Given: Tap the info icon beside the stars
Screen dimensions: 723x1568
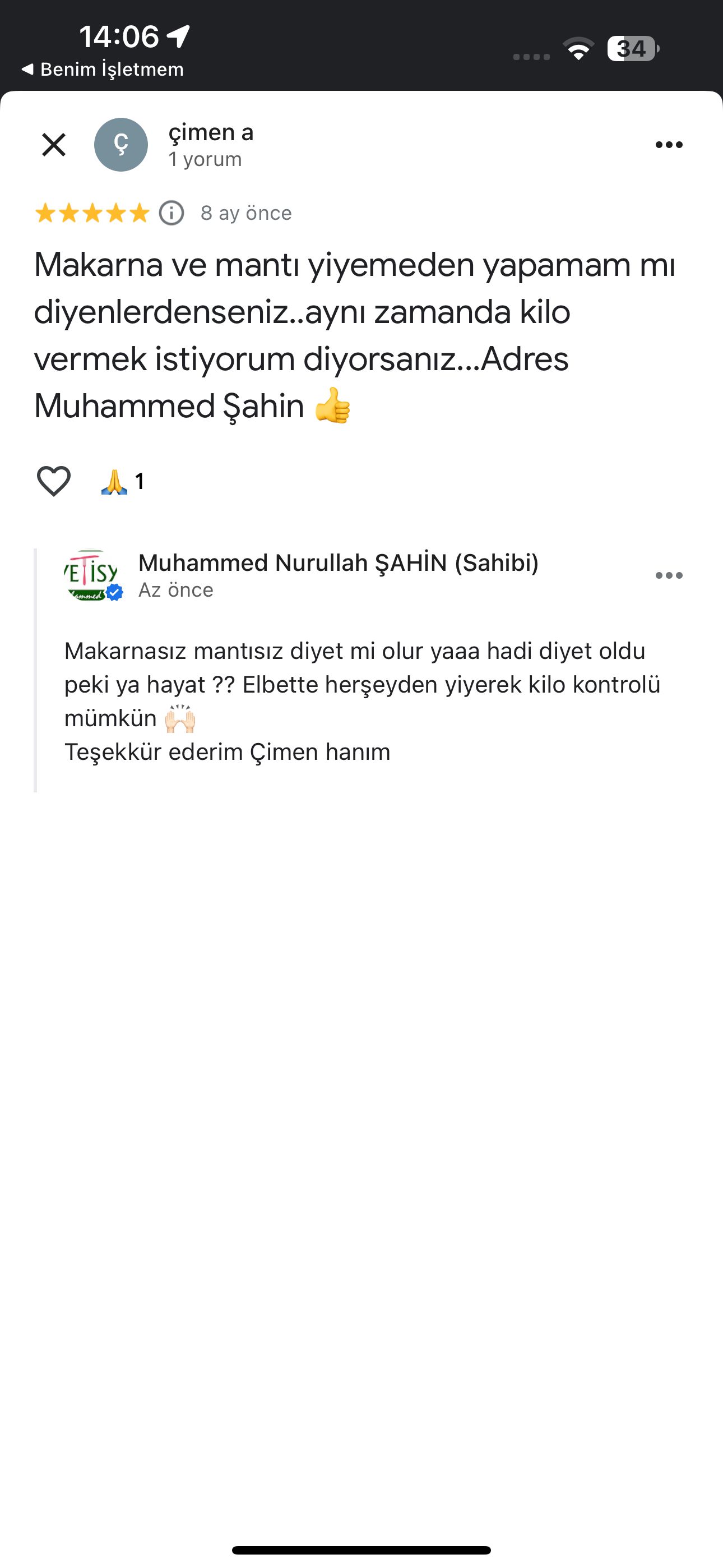Looking at the screenshot, I should [171, 213].
